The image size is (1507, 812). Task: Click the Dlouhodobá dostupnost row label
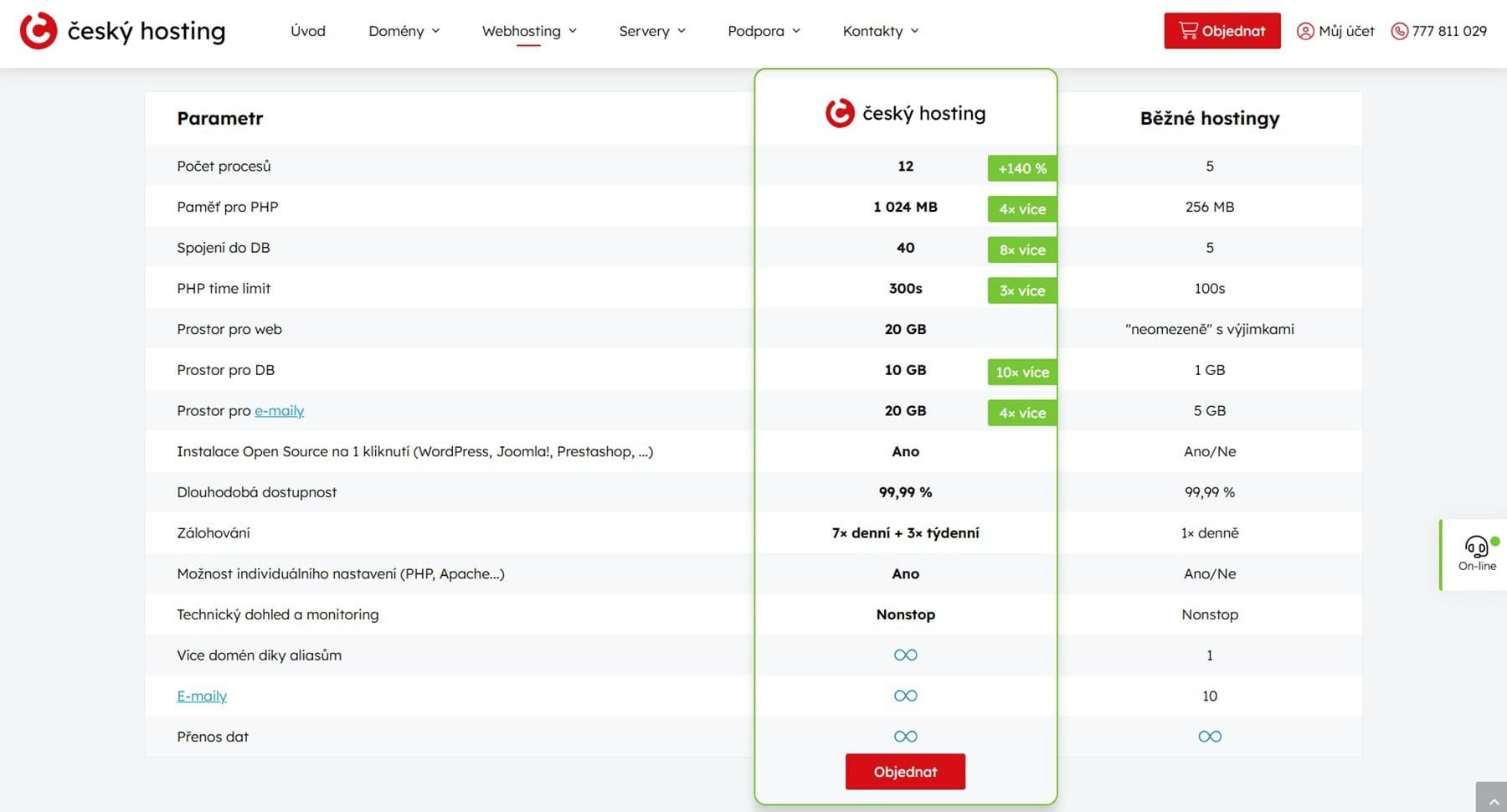[257, 492]
